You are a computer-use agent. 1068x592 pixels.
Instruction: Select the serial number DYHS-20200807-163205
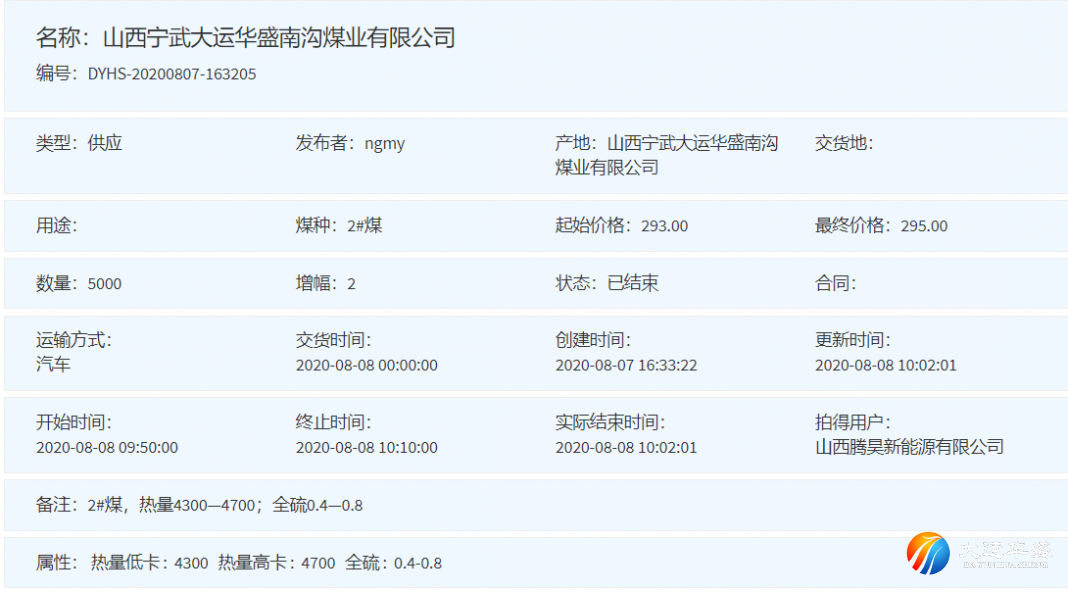pyautogui.click(x=171, y=74)
